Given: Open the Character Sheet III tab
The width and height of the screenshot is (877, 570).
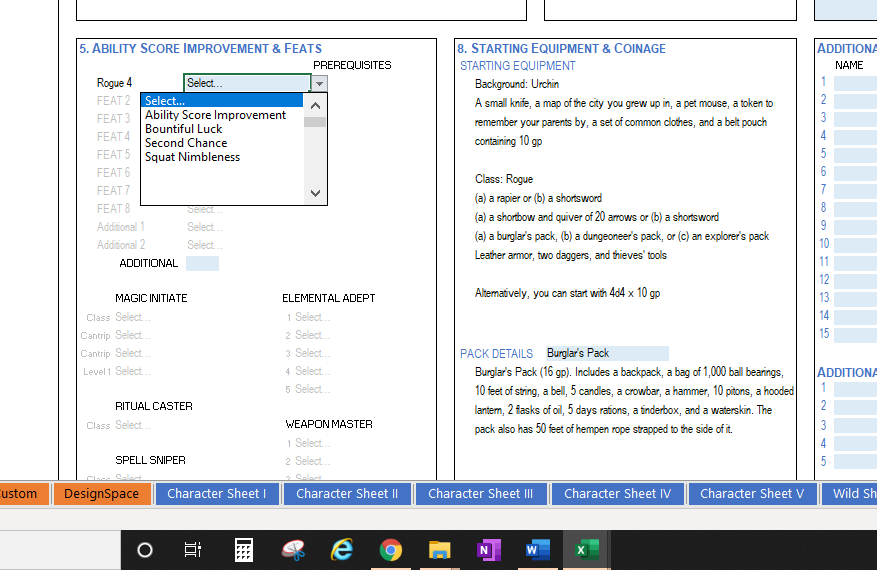Looking at the screenshot, I should tap(480, 494).
